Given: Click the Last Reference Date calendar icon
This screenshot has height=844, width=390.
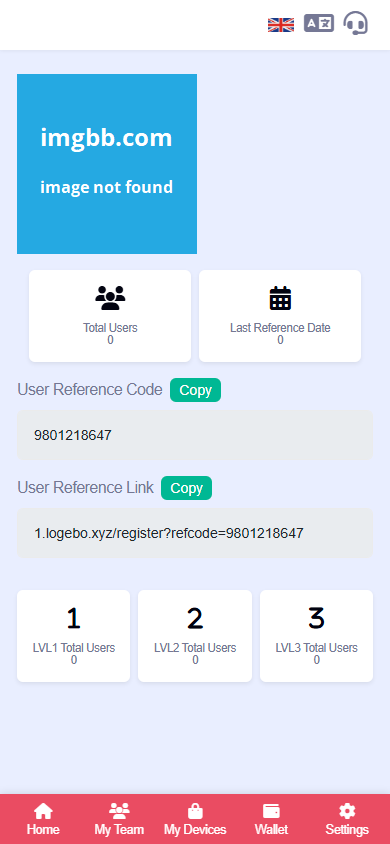Looking at the screenshot, I should click(x=280, y=298).
